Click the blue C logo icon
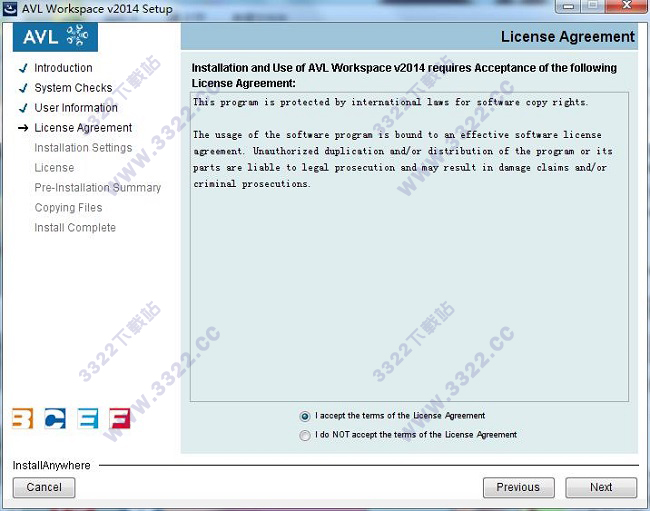Screen dimensions: 650x511 point(55,418)
